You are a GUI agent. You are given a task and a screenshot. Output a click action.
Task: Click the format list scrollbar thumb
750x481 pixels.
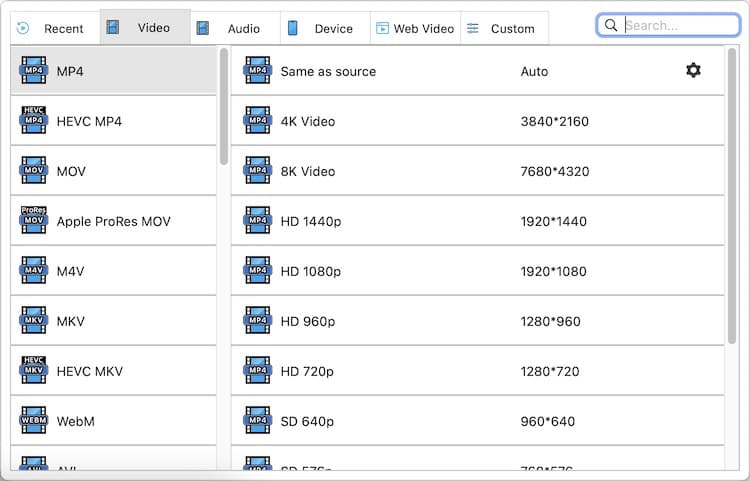tap(223, 106)
